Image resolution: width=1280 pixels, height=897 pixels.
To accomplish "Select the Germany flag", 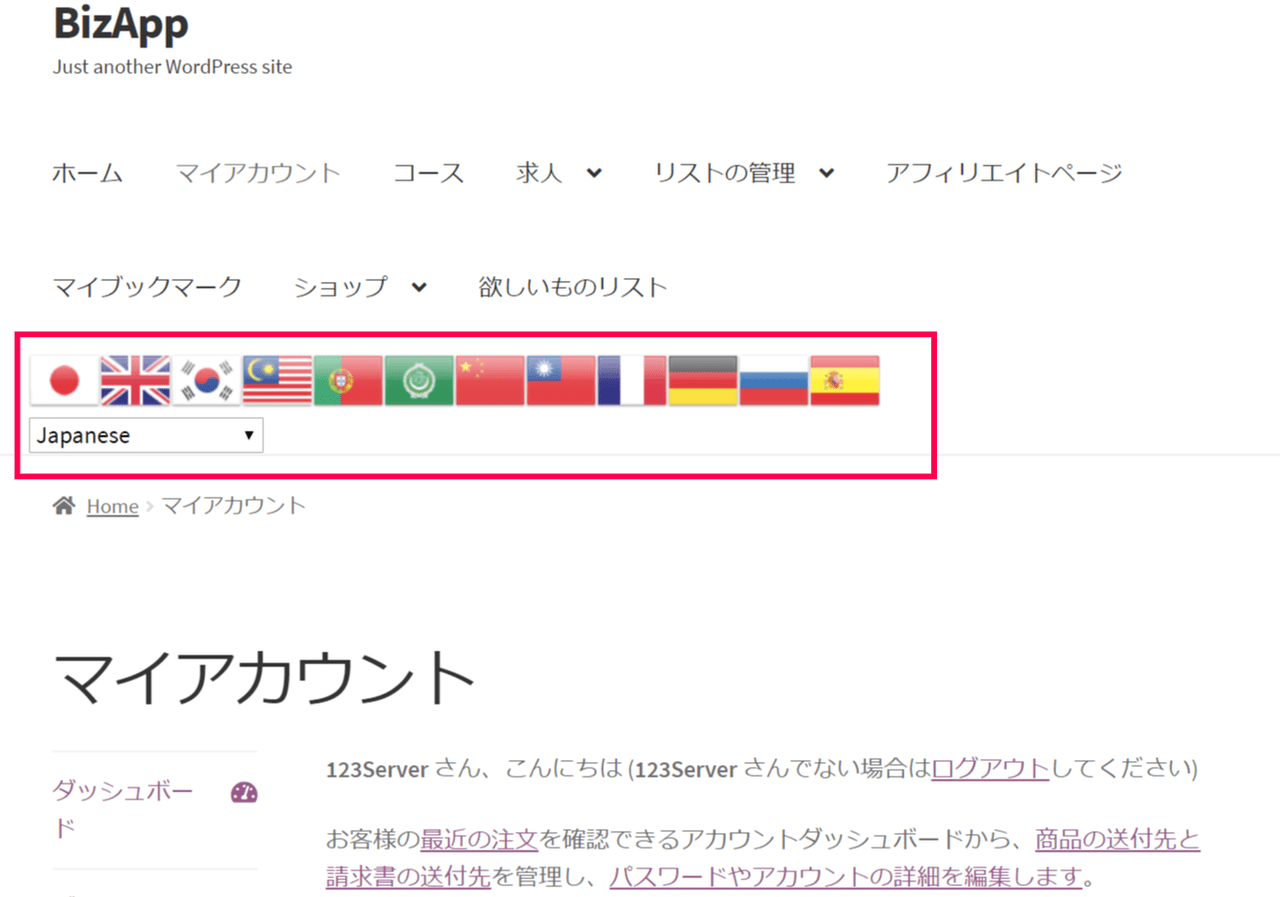I will pos(703,380).
